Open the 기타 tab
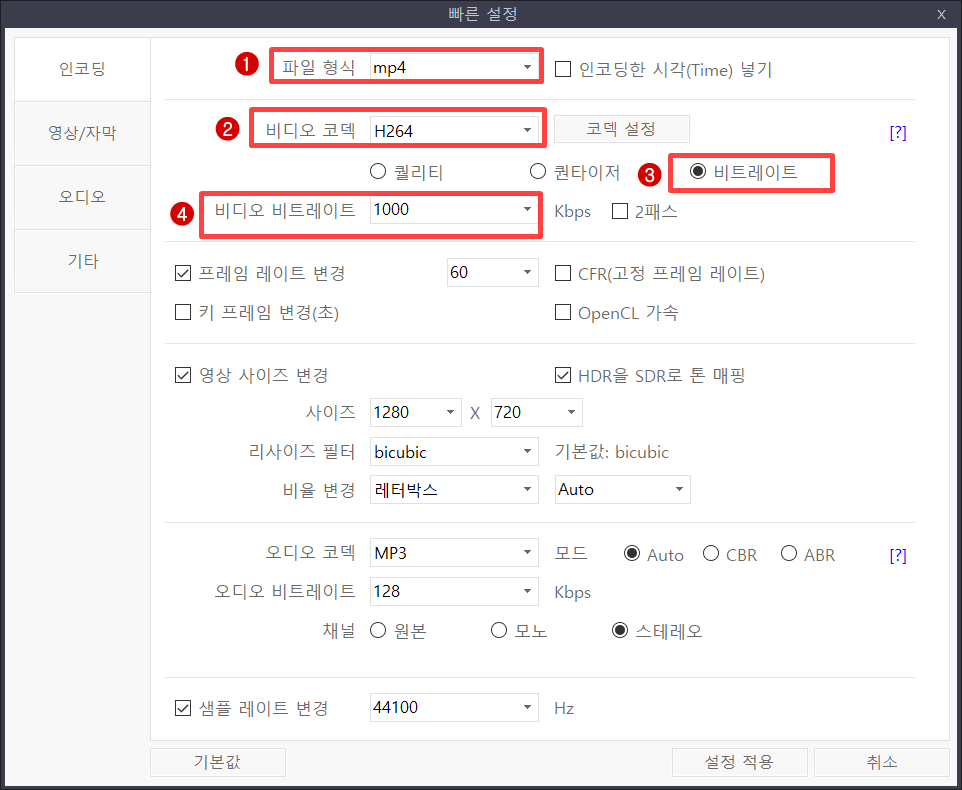This screenshot has height=790, width=962. (82, 261)
